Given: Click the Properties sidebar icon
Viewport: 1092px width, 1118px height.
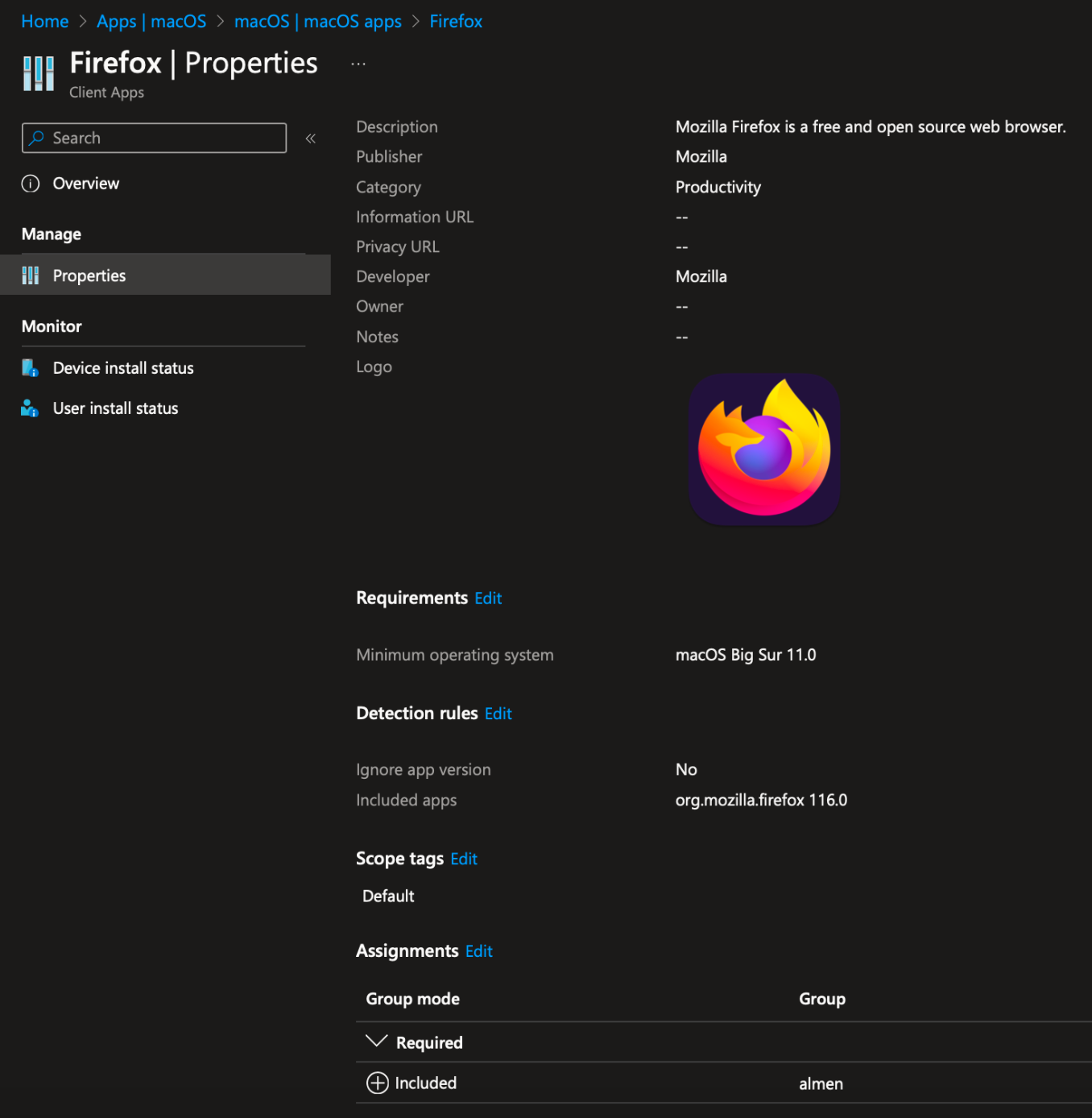Looking at the screenshot, I should 31,275.
